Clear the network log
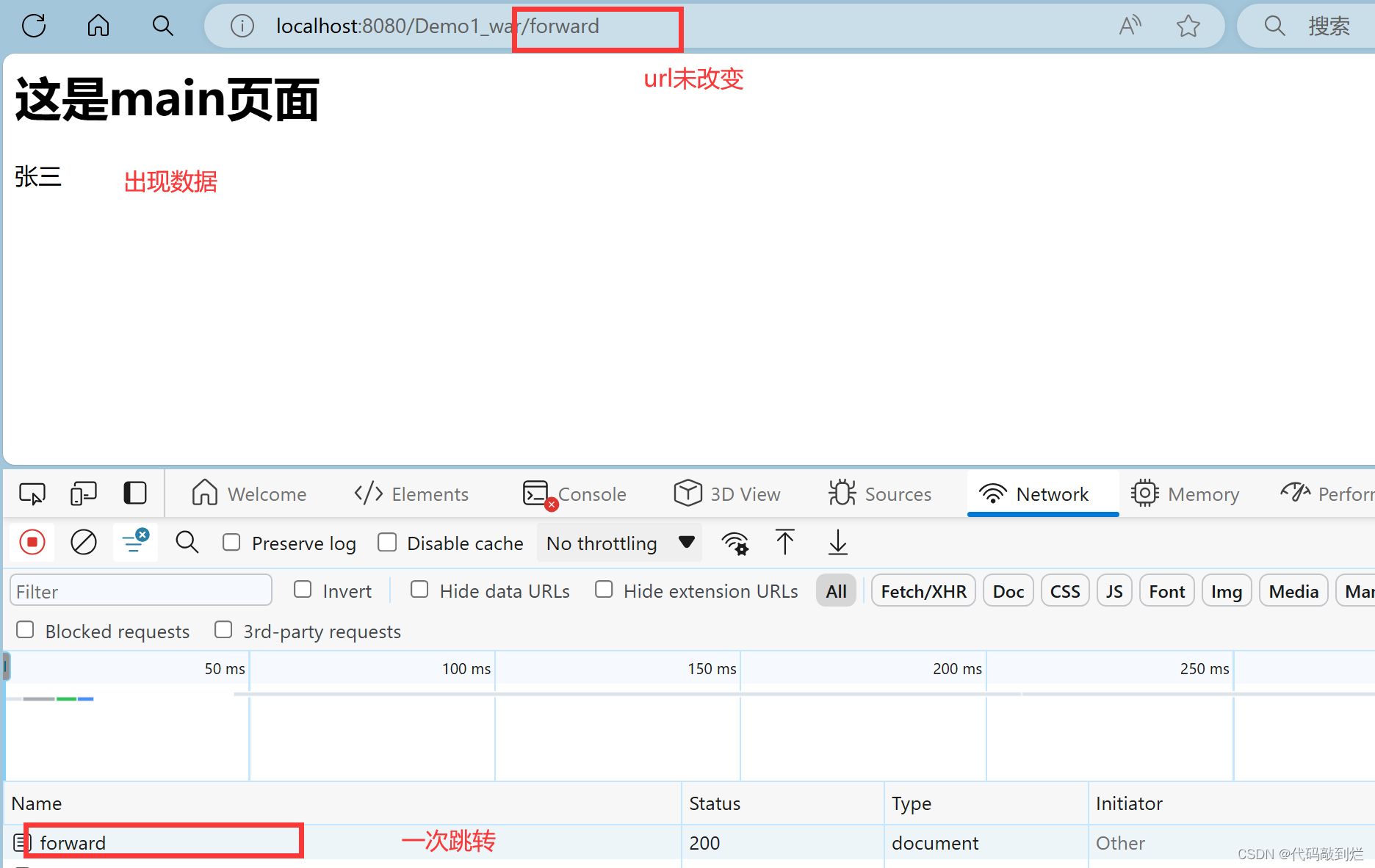Screen dimensions: 1375x868 (x=84, y=543)
